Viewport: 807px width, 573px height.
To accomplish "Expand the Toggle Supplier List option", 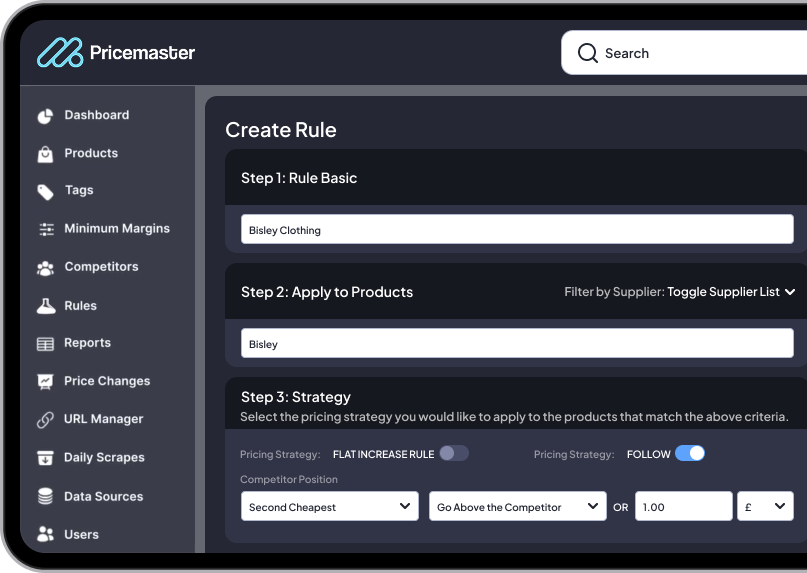I will point(731,292).
